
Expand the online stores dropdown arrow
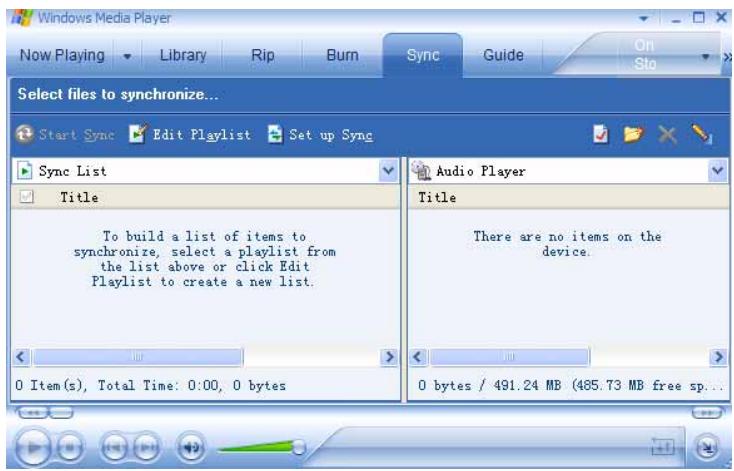point(705,57)
